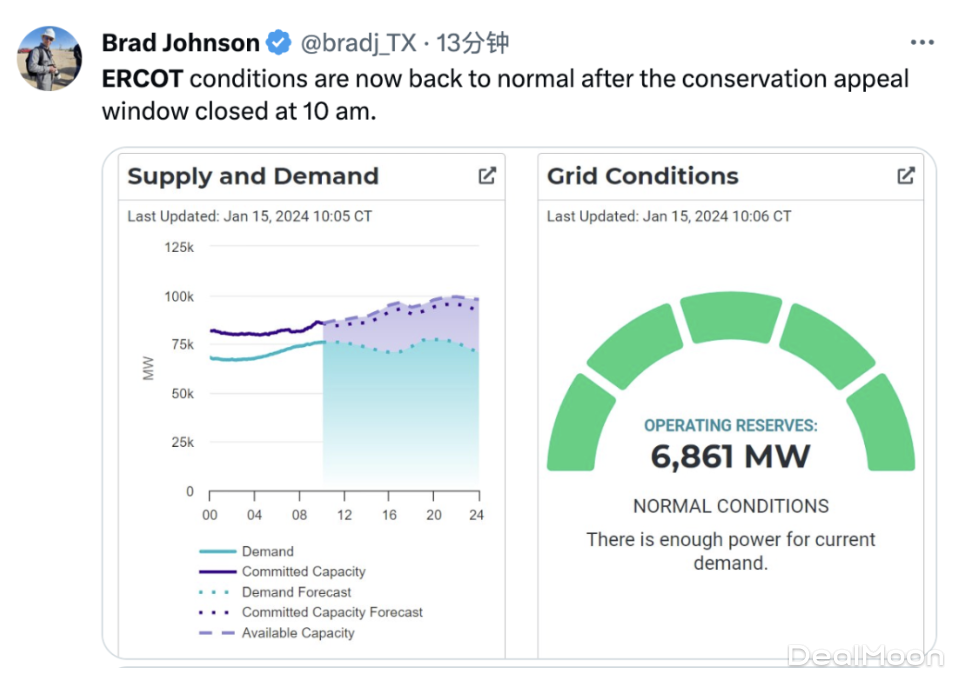Click the Available Capacity dashed legend icon

[x=219, y=633]
